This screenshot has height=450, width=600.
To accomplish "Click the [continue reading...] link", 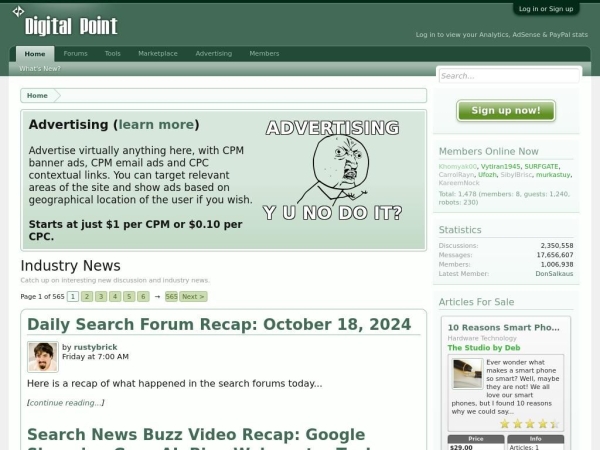I will tap(65, 403).
